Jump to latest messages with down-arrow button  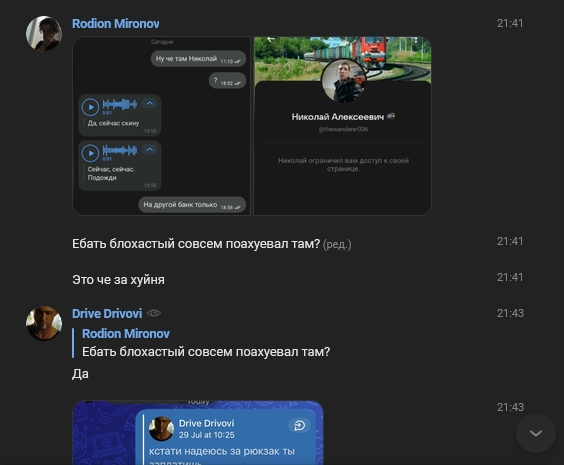(x=536, y=433)
